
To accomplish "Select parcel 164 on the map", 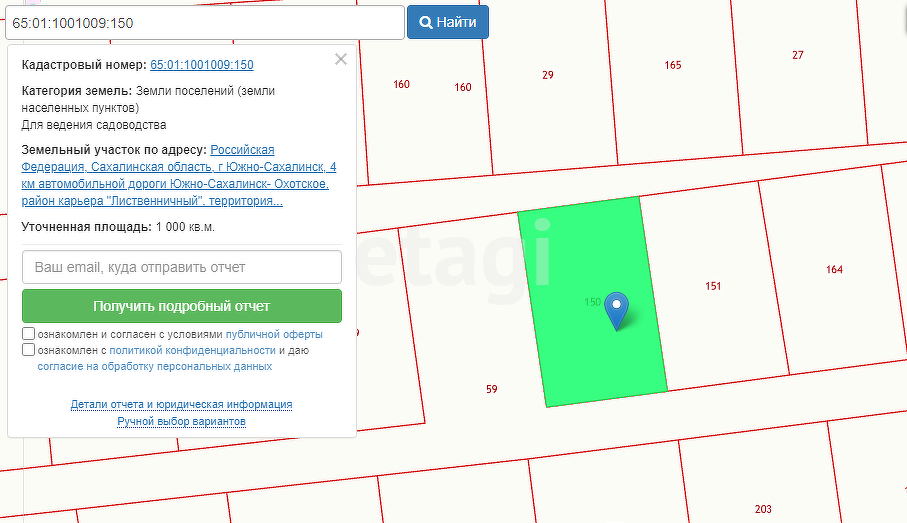I will tap(834, 270).
